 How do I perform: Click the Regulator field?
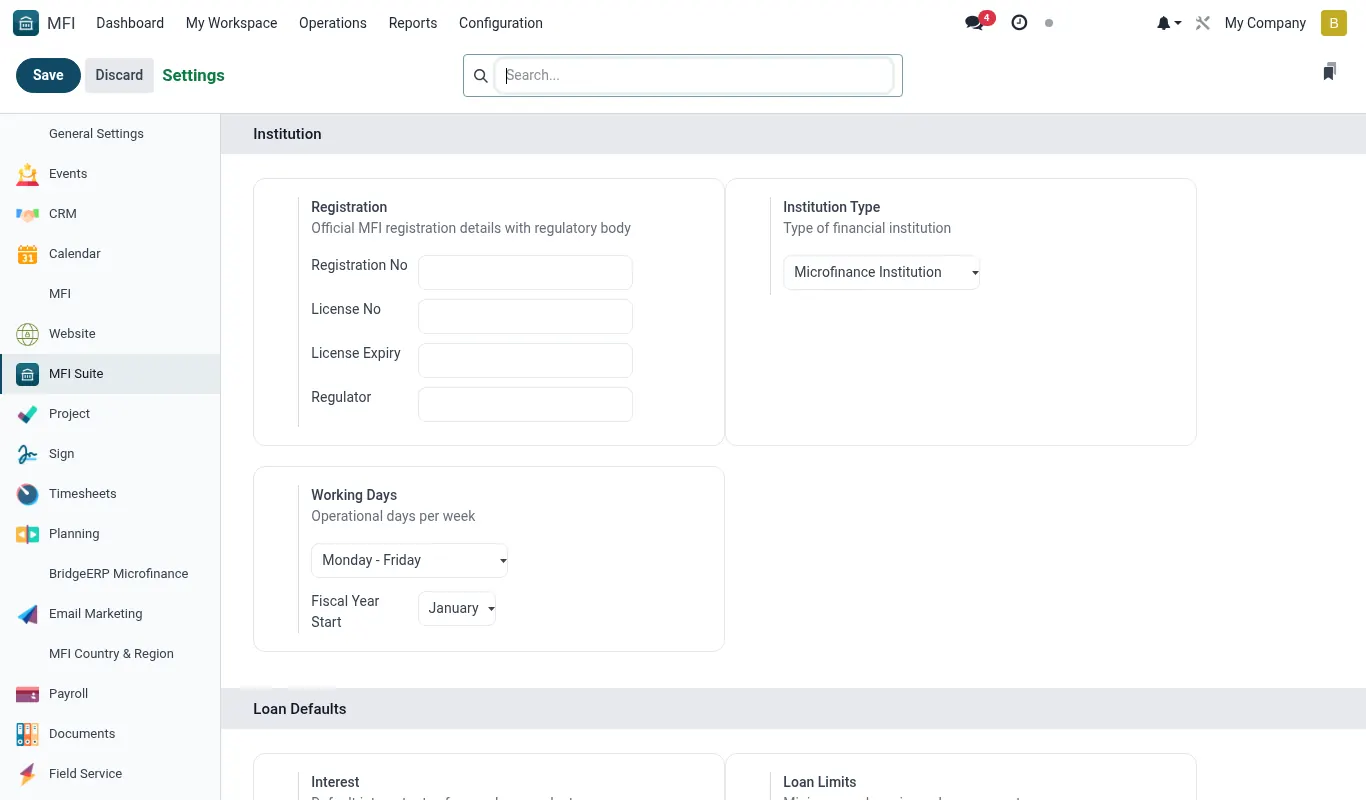[525, 404]
